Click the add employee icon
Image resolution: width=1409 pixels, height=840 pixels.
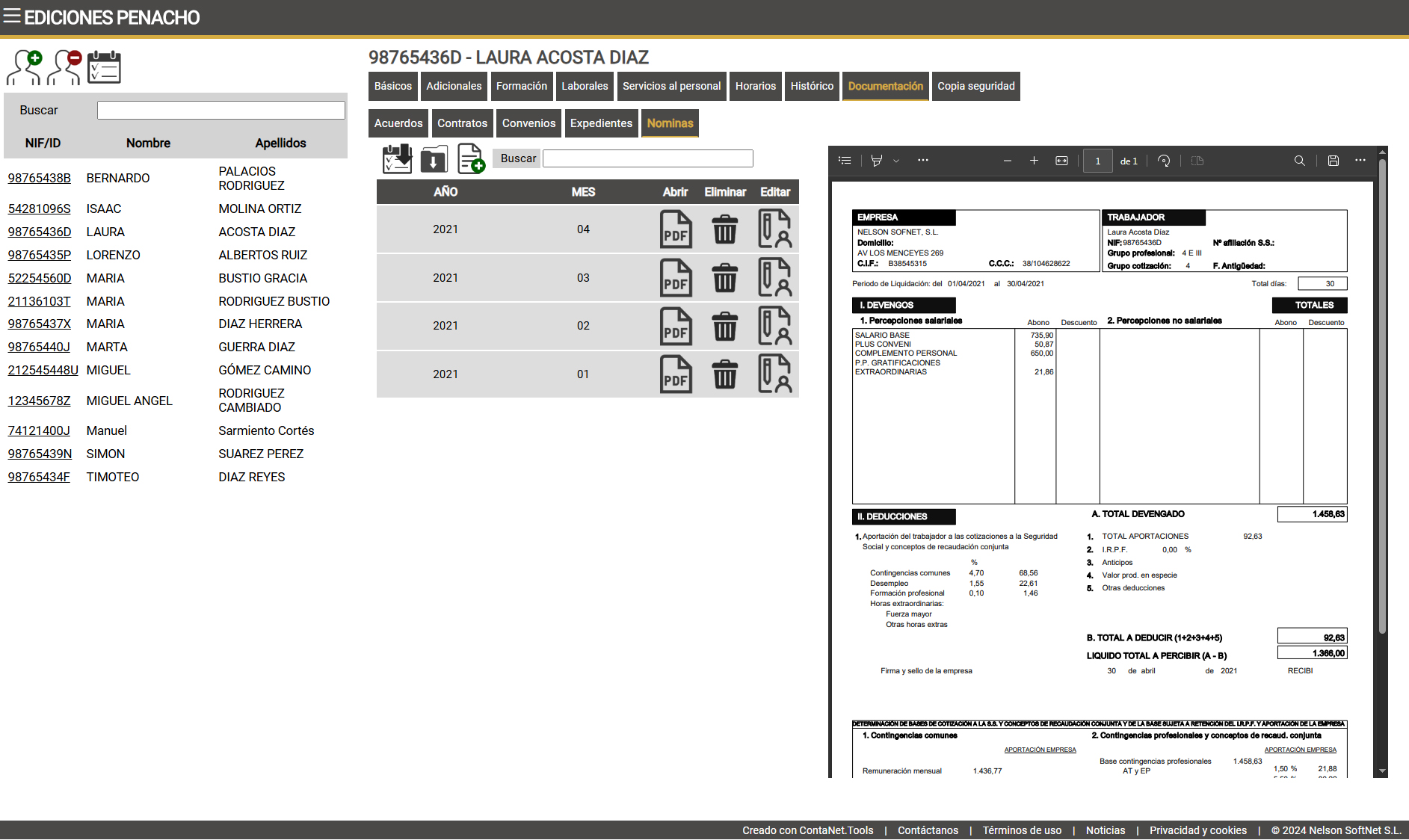tap(25, 67)
